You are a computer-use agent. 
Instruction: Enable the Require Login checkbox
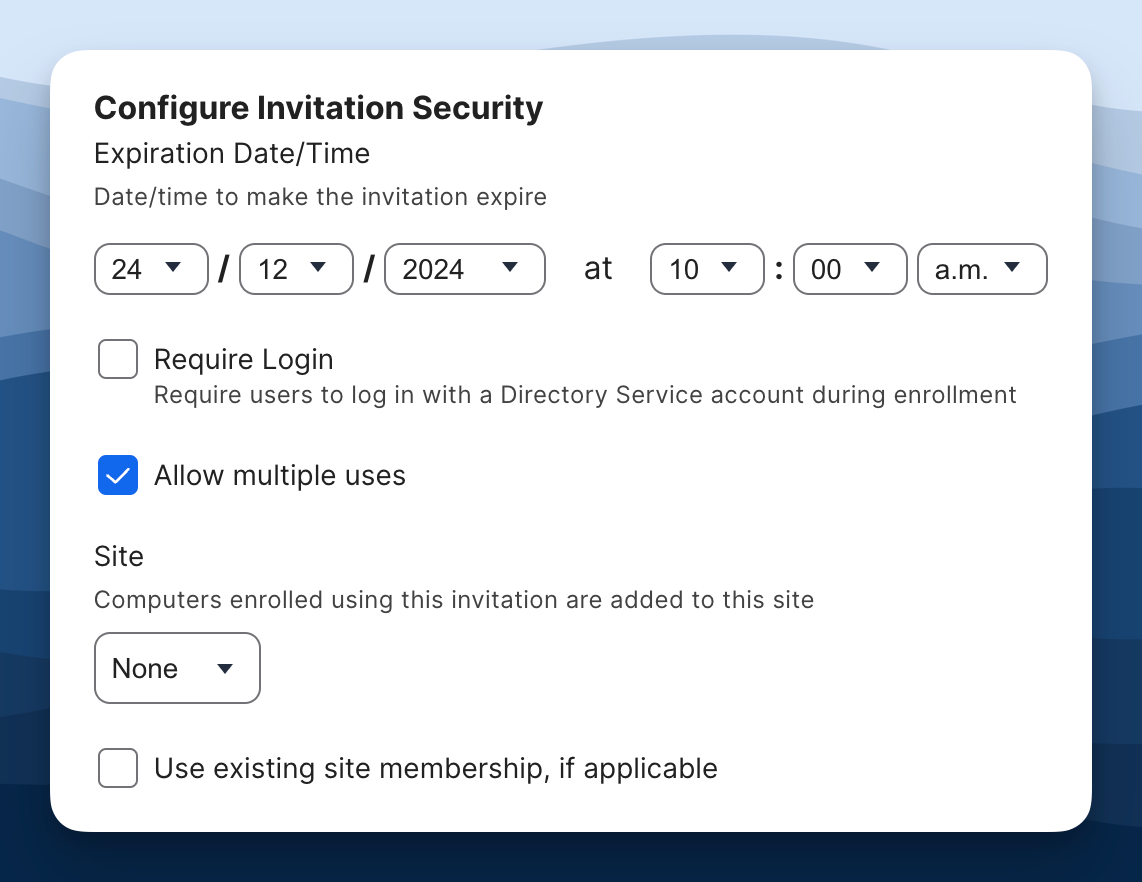[x=117, y=359]
